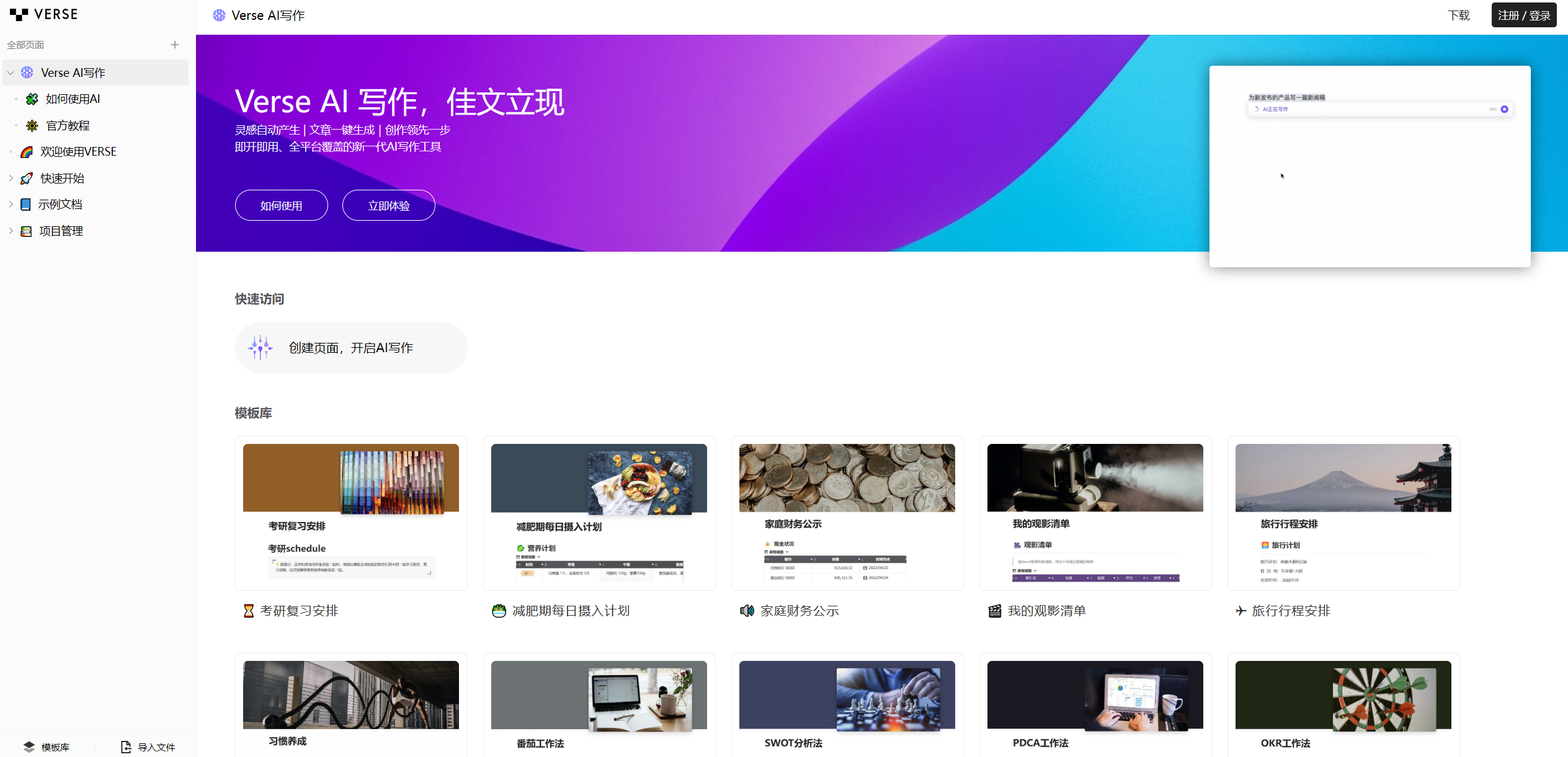Image resolution: width=1568 pixels, height=757 pixels.
Task: Open the 如何使用AI page in sidebar
Action: (x=73, y=99)
